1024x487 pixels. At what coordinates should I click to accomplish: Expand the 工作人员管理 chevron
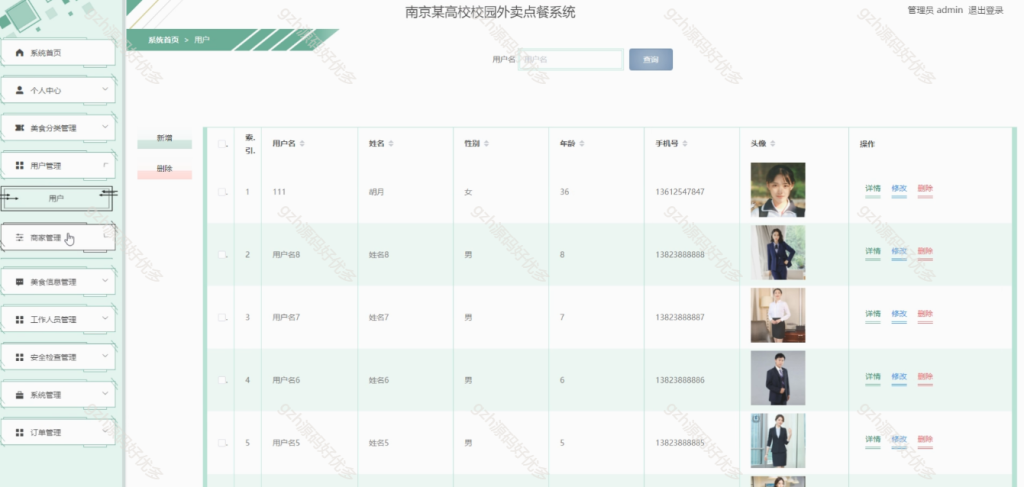point(105,319)
